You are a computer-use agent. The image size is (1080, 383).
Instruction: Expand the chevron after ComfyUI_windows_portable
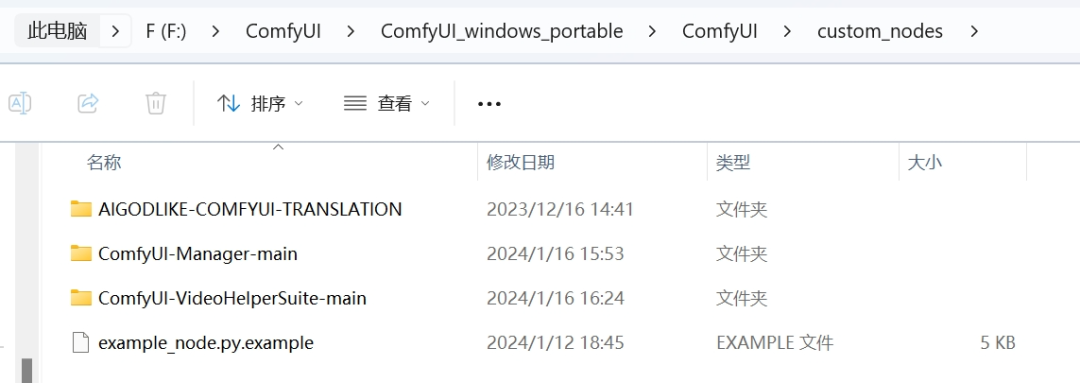pyautogui.click(x=652, y=31)
